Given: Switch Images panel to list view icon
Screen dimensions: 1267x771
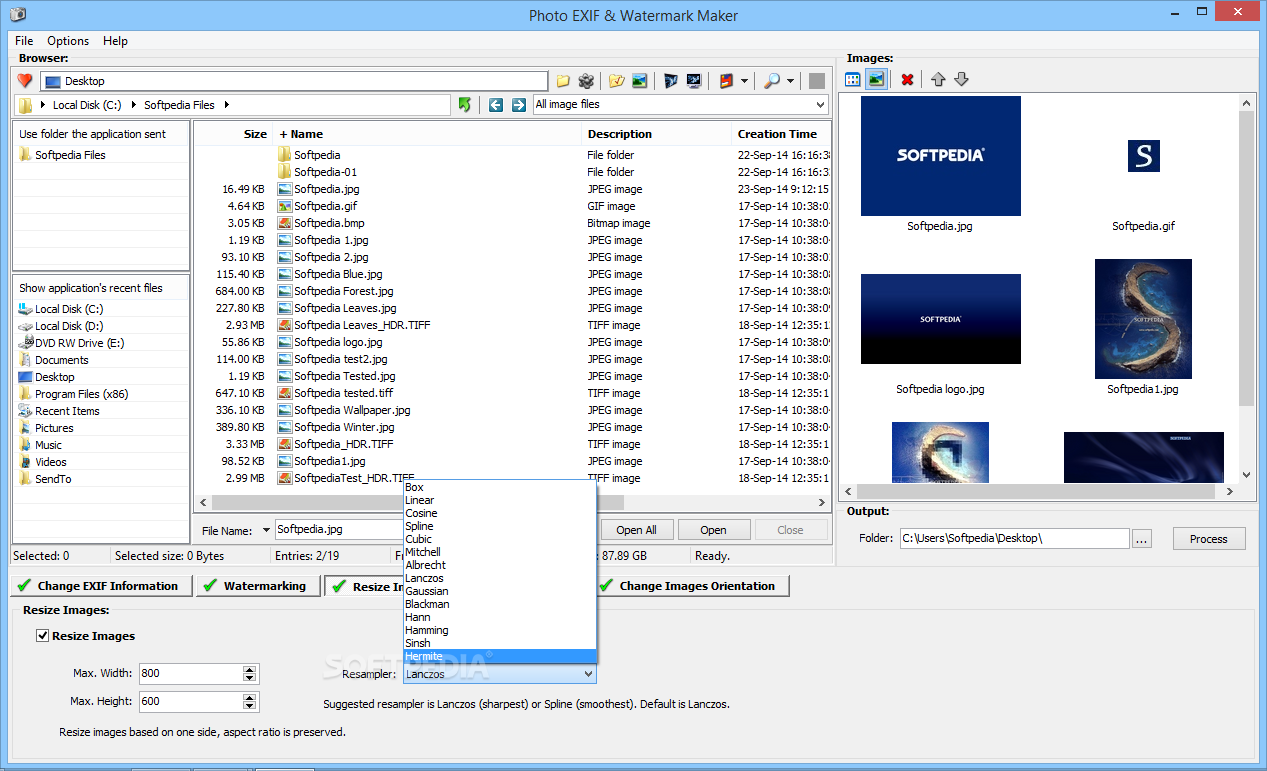Looking at the screenshot, I should pos(853,79).
